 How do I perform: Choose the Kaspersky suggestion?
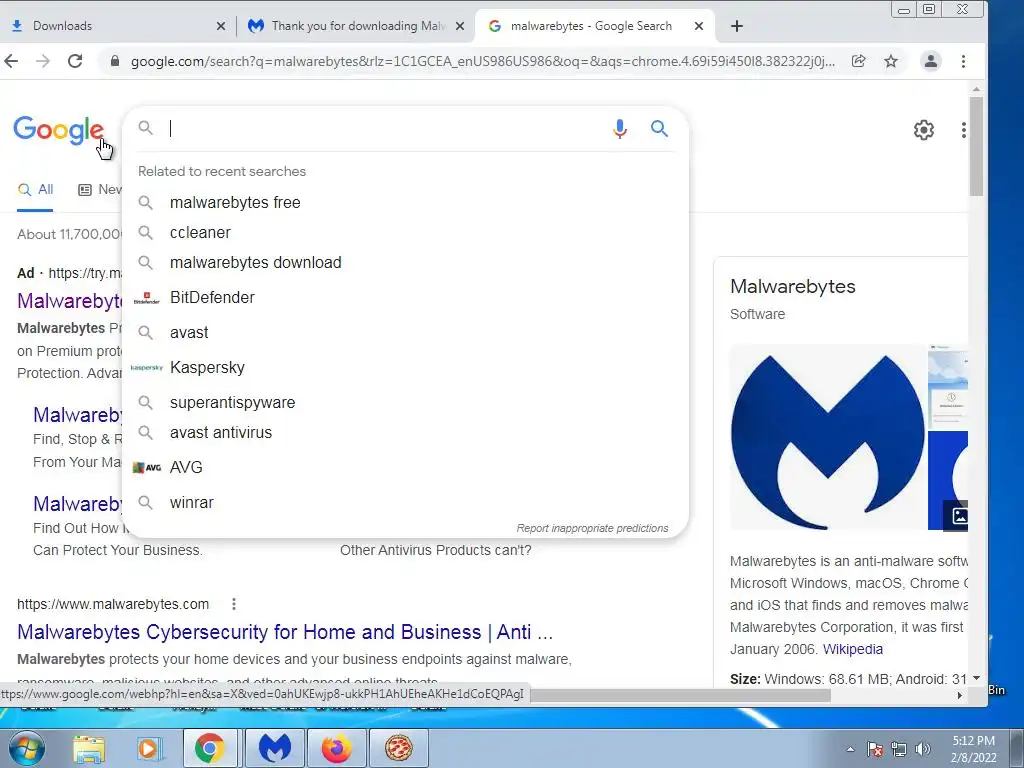[405, 368]
